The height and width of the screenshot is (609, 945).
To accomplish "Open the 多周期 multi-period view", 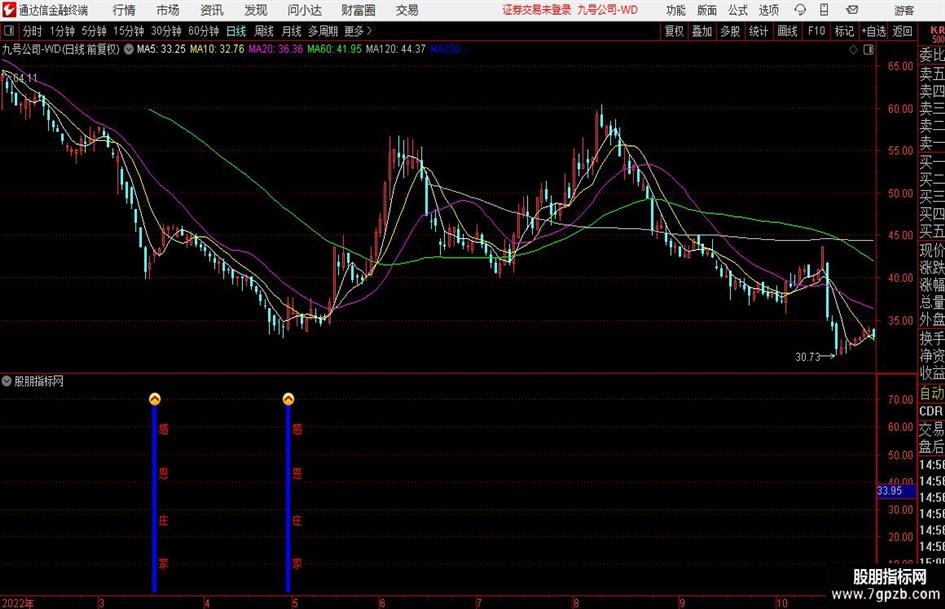I will click(x=323, y=31).
